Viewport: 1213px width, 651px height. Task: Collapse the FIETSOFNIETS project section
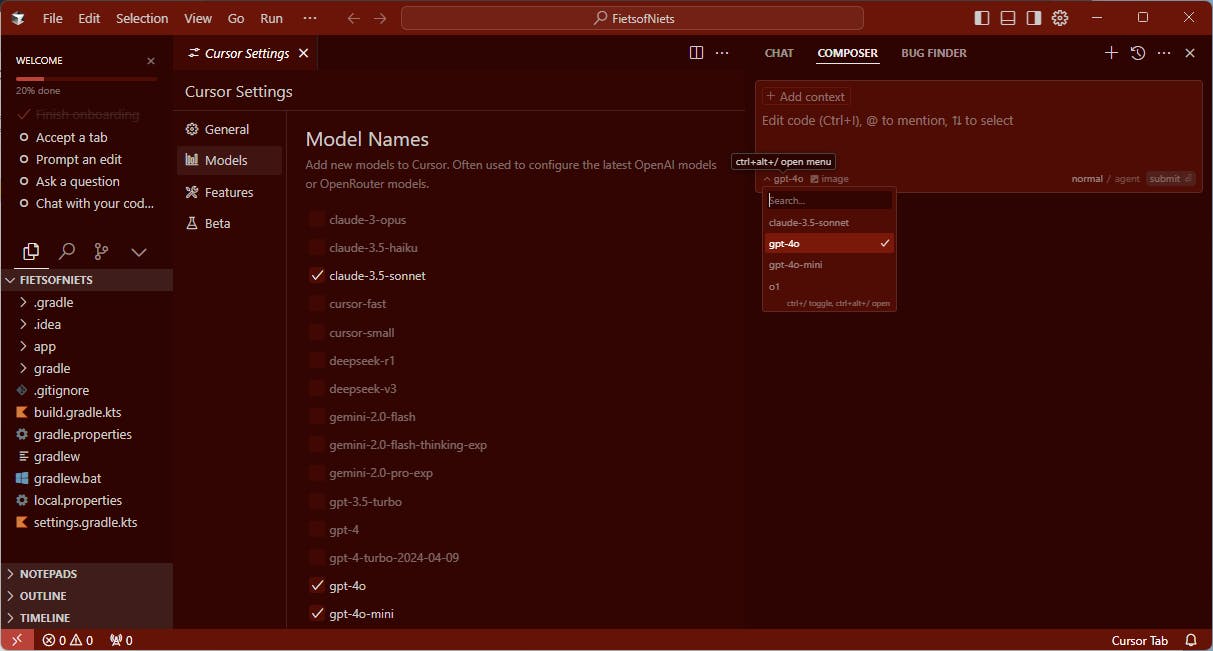[86, 280]
